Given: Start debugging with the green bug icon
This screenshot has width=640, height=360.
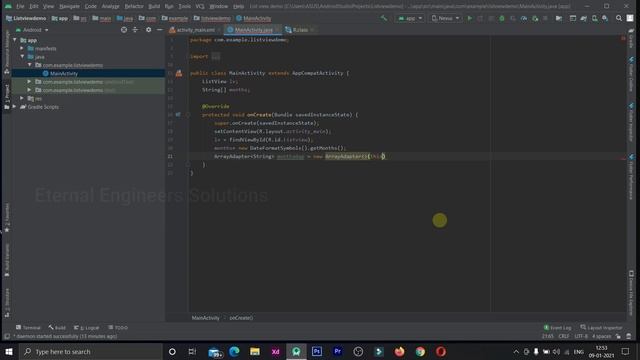Looking at the screenshot, I should coord(502,18).
